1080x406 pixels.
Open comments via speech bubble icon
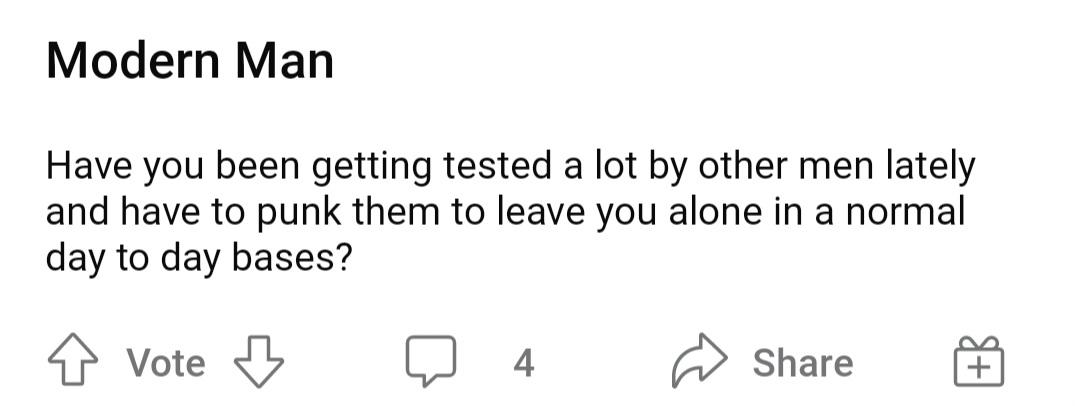[x=431, y=361]
